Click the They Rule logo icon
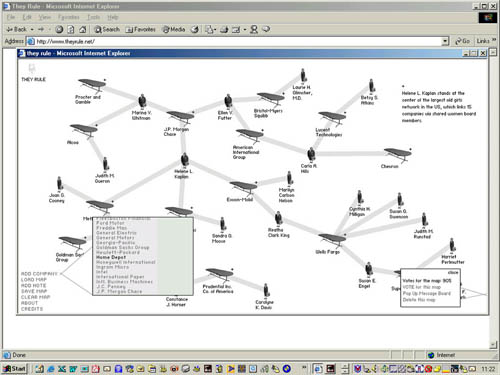 tap(32, 68)
